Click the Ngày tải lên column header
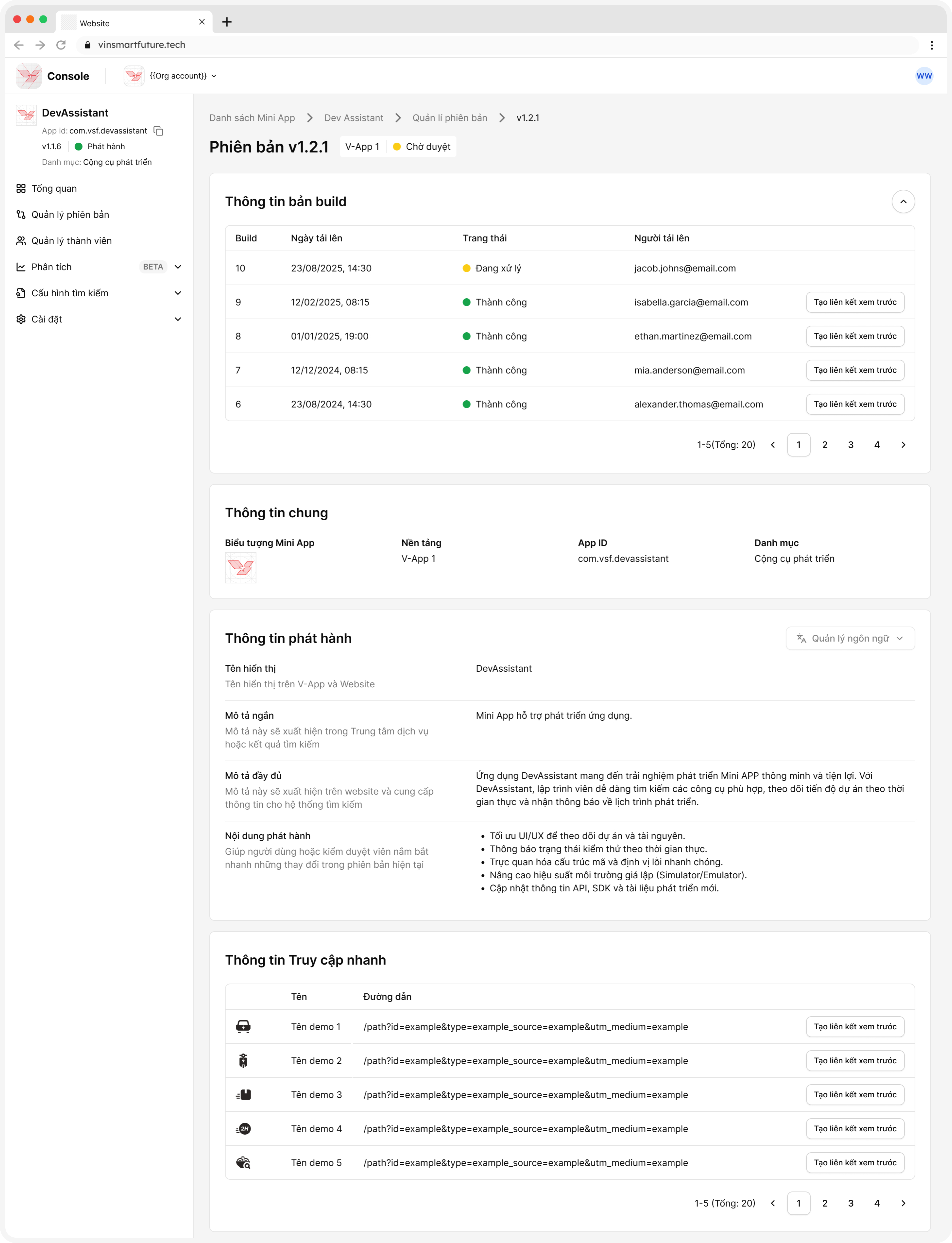Screen dimensions: 952x1243 (316, 238)
